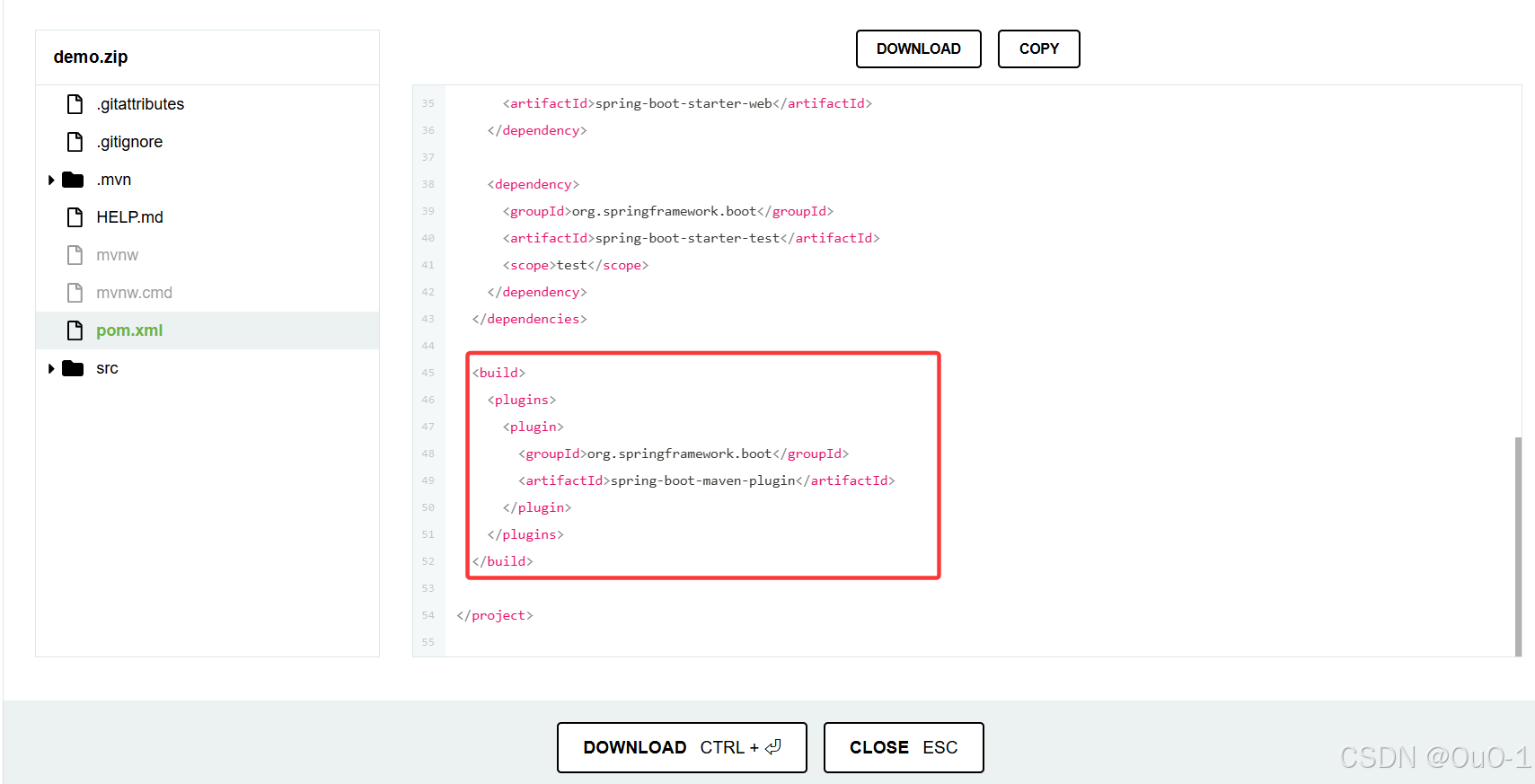Image resolution: width=1535 pixels, height=784 pixels.
Task: Select the mvnw file entry
Action: click(x=117, y=255)
